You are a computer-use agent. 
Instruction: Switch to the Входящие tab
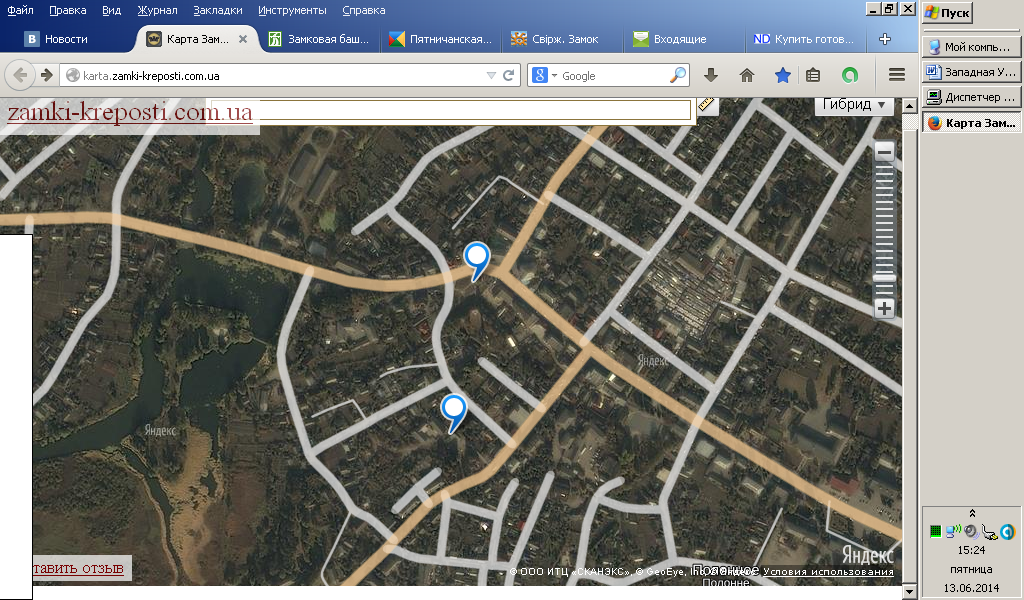tap(684, 39)
